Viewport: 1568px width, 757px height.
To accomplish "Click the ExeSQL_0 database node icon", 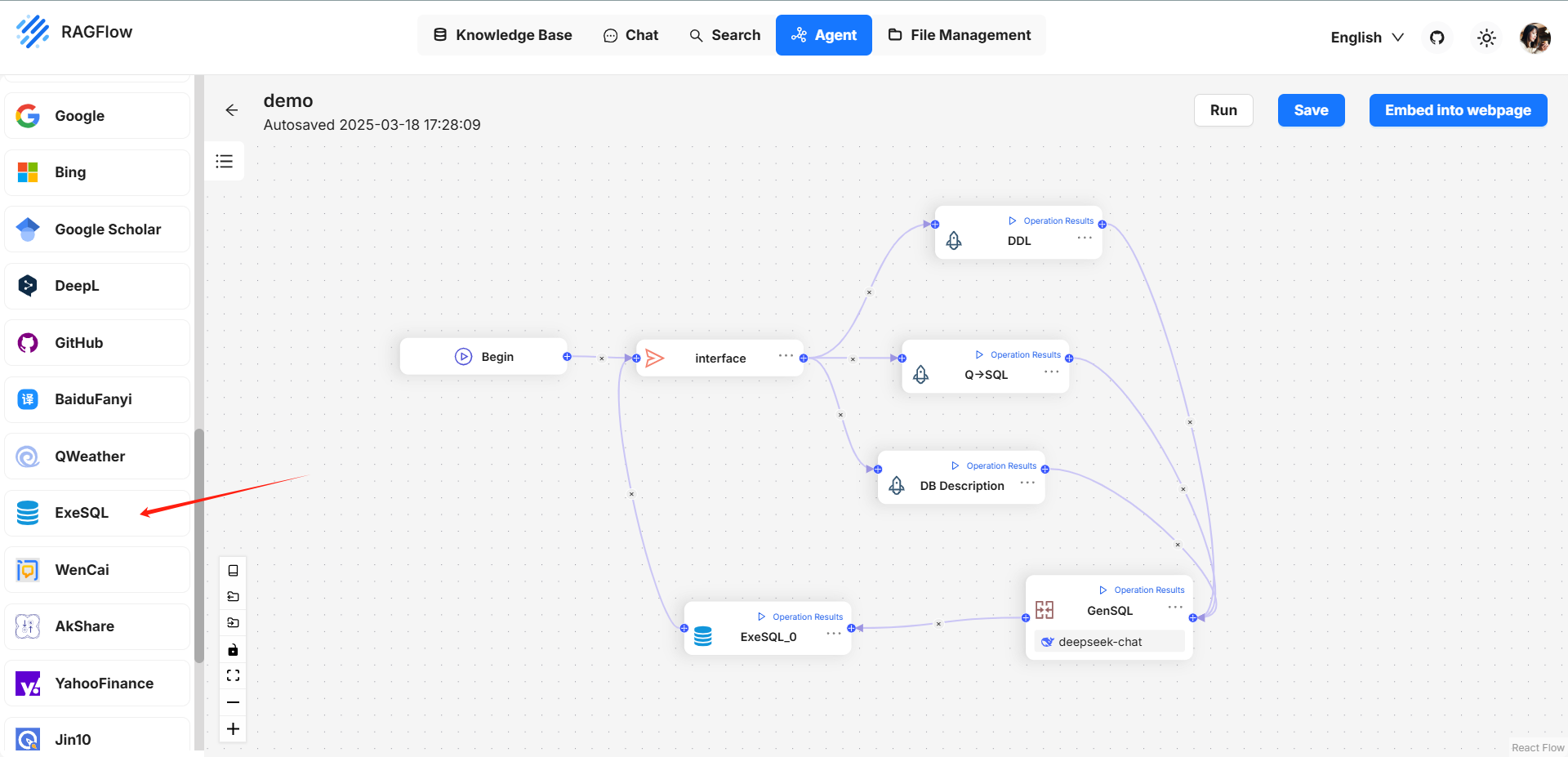I will click(x=702, y=636).
